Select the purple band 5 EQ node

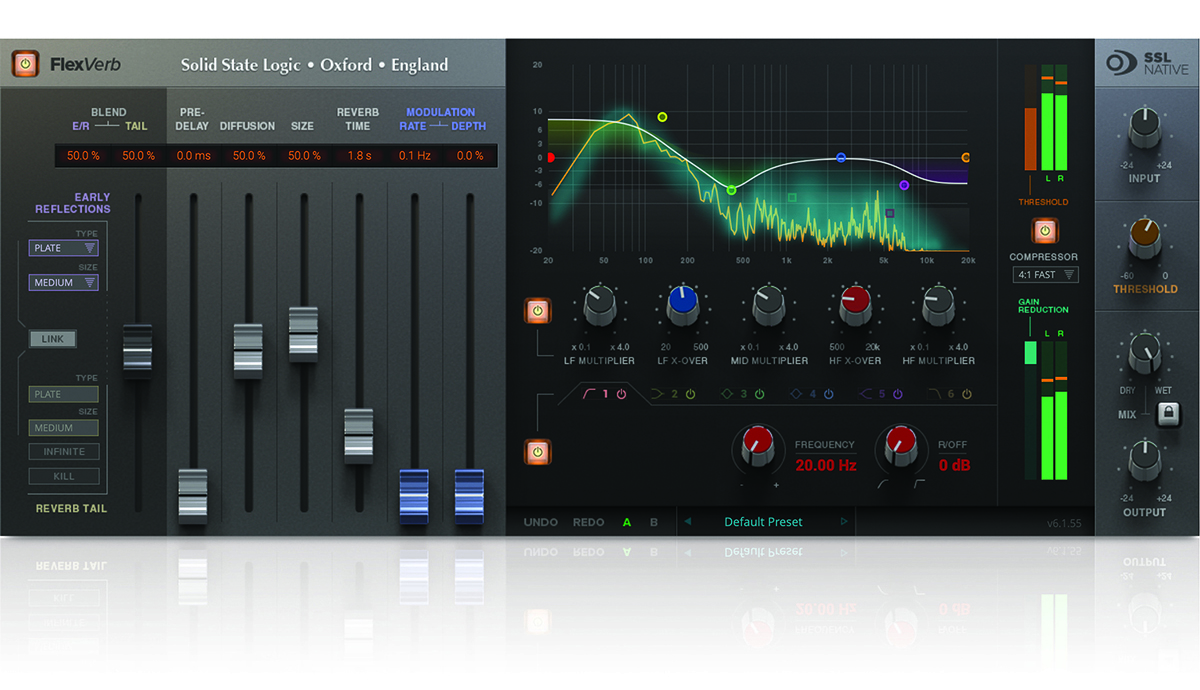(904, 185)
